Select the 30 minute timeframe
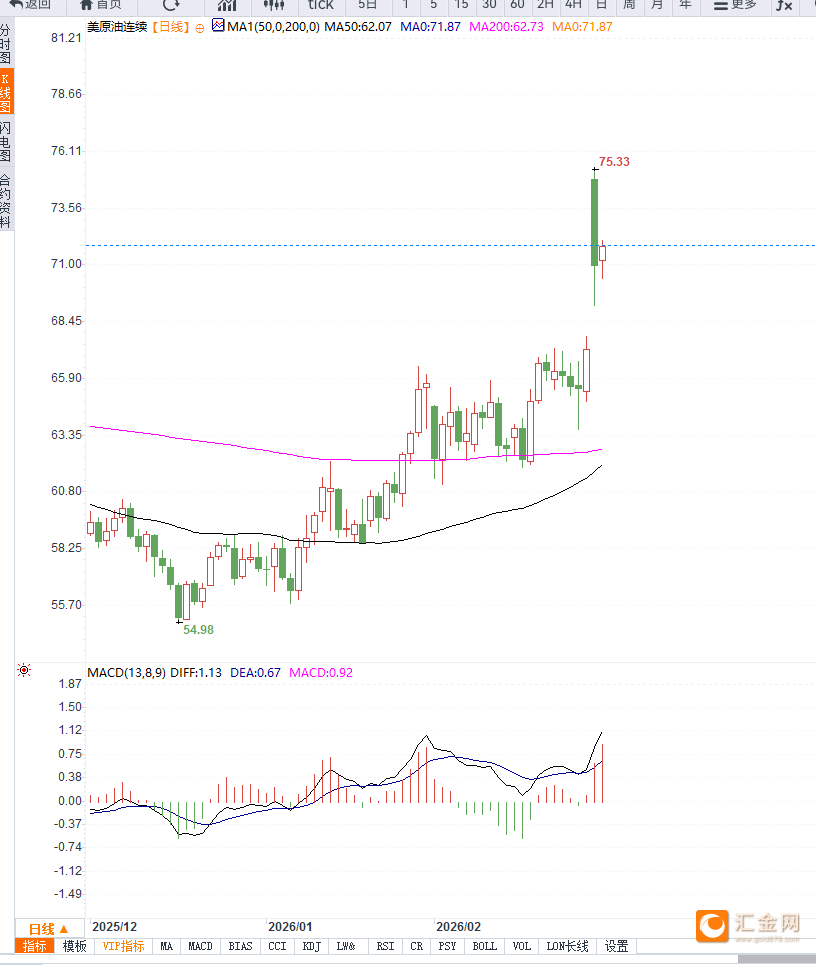 (489, 5)
